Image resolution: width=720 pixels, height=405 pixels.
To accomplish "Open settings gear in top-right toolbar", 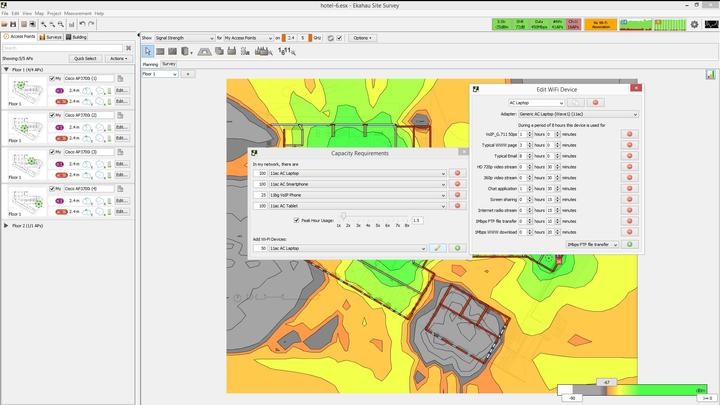I will (694, 24).
